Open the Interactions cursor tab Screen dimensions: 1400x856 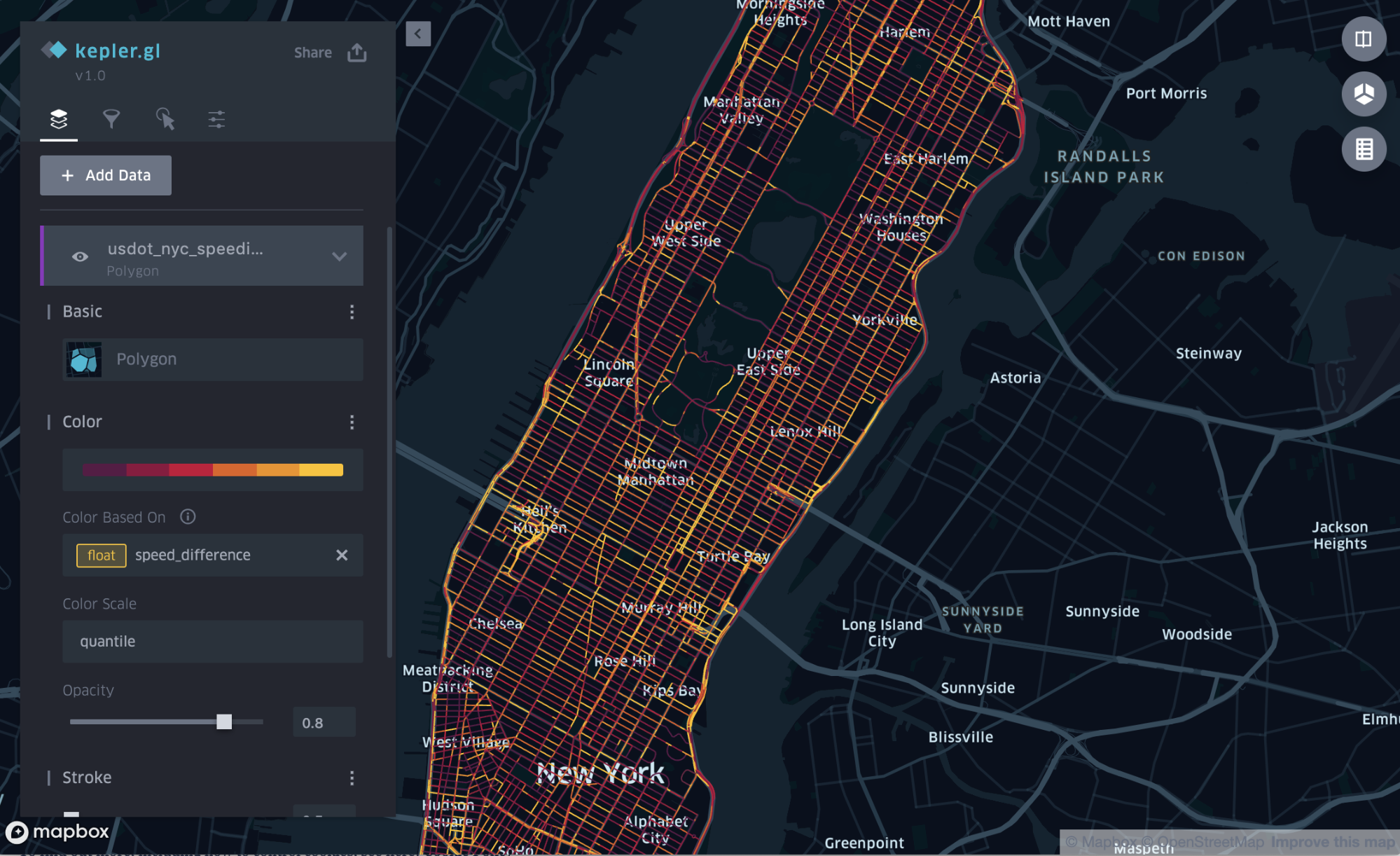(165, 119)
